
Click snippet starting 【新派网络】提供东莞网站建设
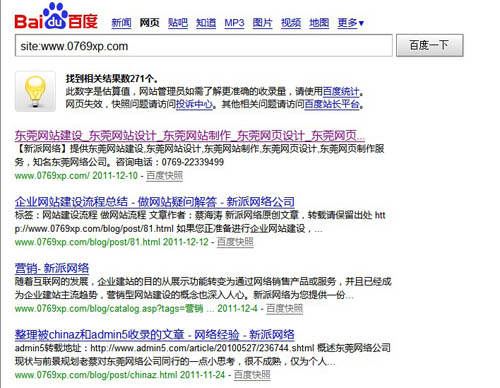coord(199,155)
